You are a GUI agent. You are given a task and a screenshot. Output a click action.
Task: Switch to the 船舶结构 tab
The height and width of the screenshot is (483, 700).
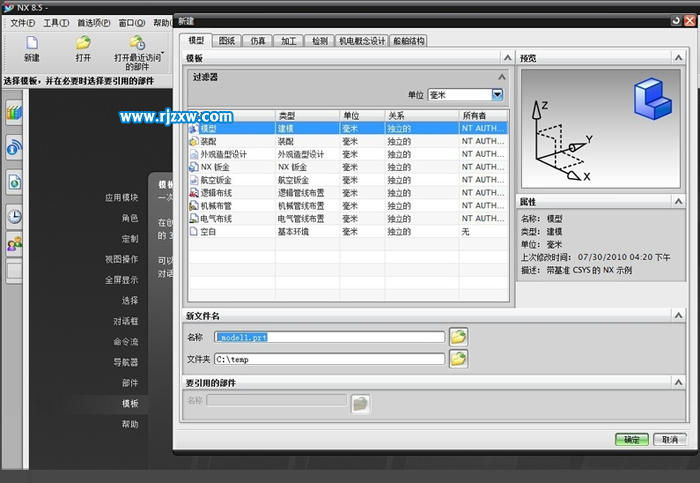(408, 41)
